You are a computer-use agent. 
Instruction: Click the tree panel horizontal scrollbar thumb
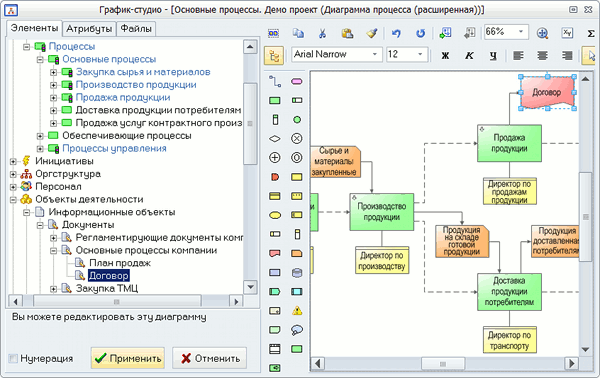click(x=117, y=302)
